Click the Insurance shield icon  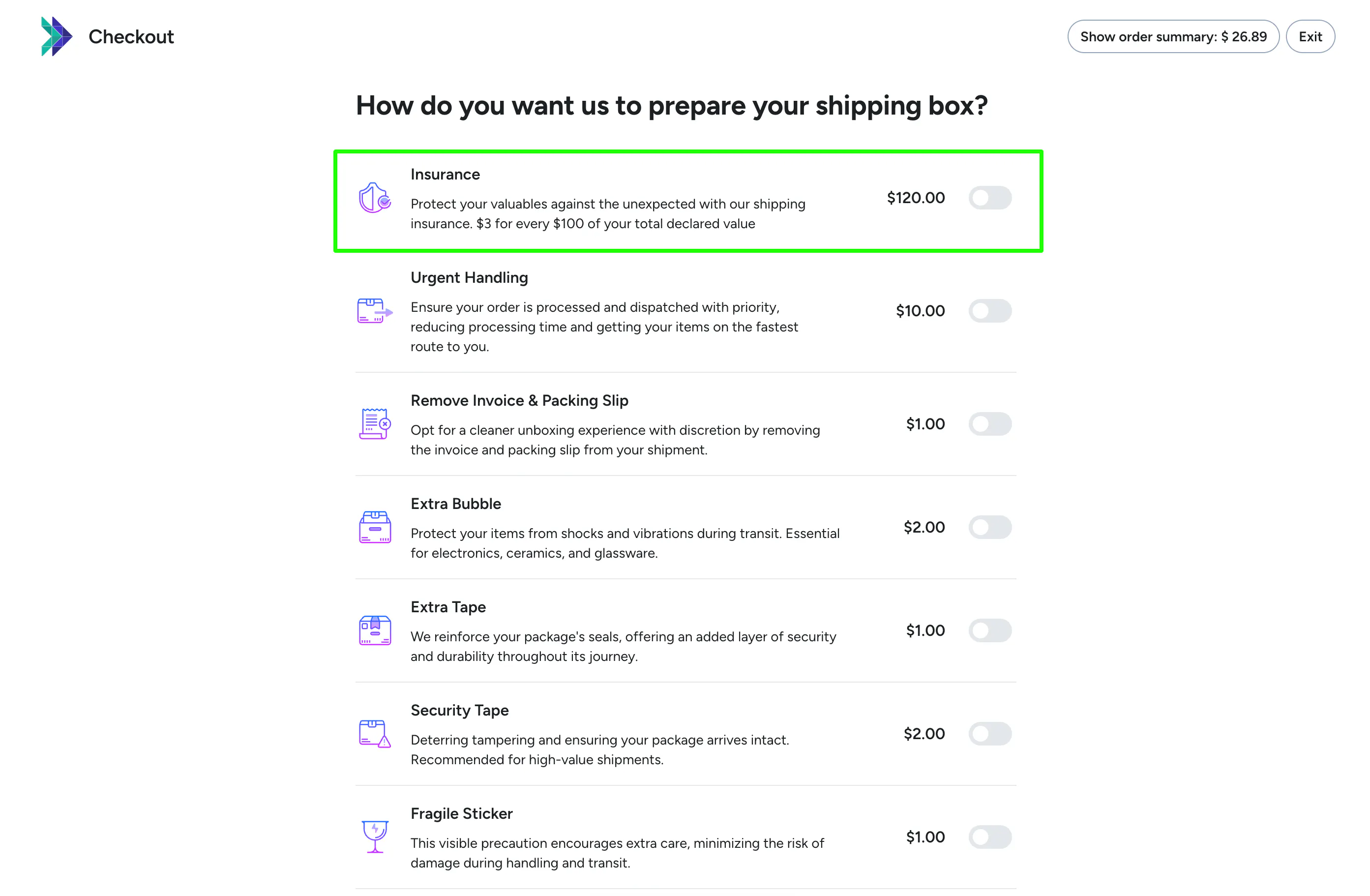(375, 198)
